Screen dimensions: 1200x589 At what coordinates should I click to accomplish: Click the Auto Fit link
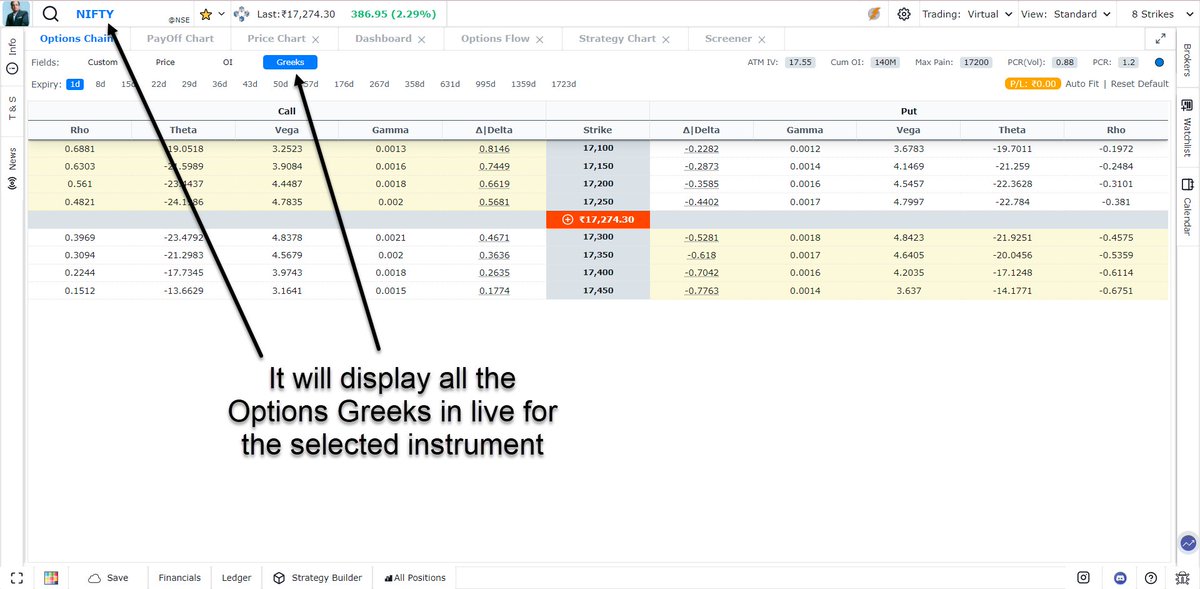(x=1082, y=84)
